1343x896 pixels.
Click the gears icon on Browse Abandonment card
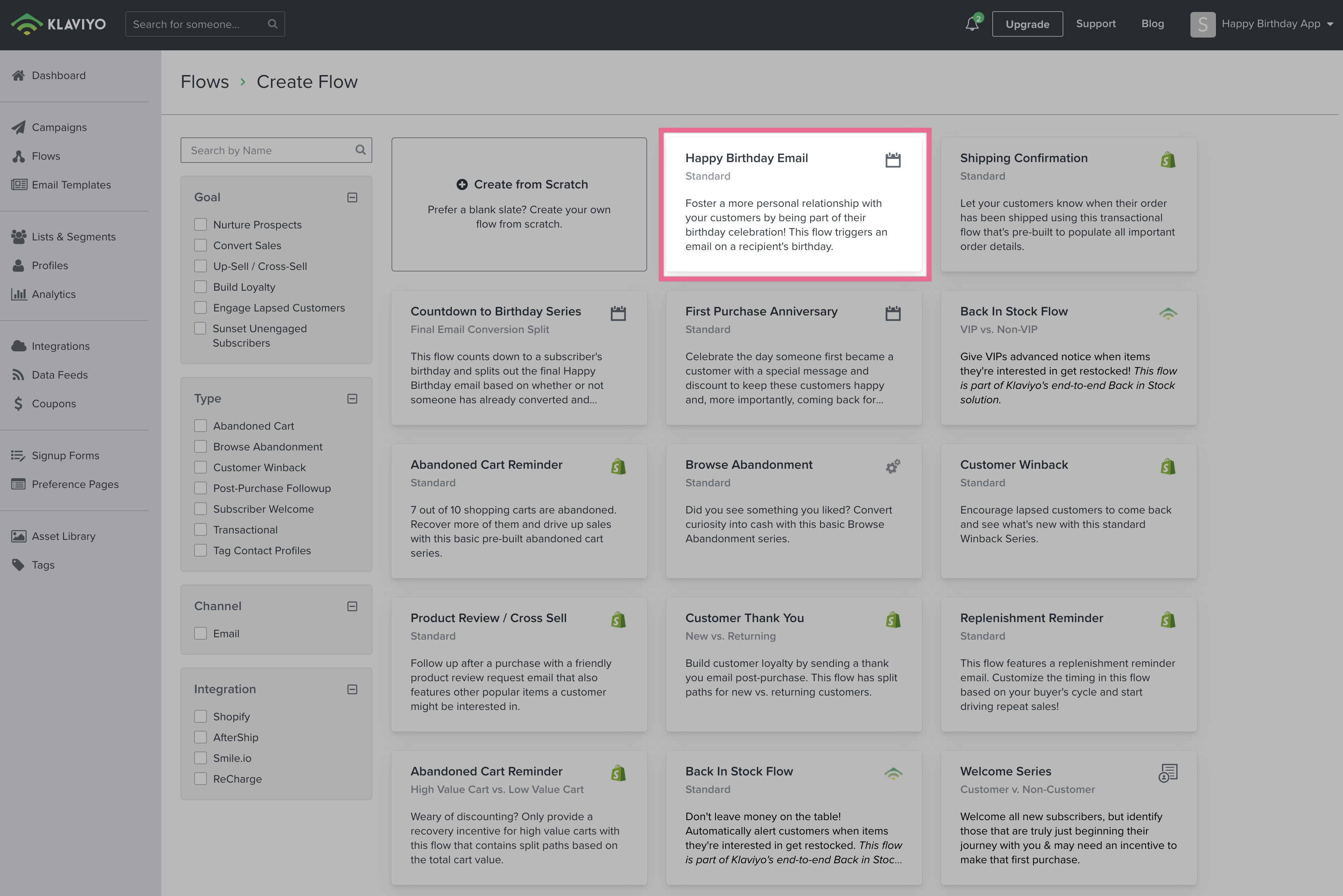(x=892, y=466)
